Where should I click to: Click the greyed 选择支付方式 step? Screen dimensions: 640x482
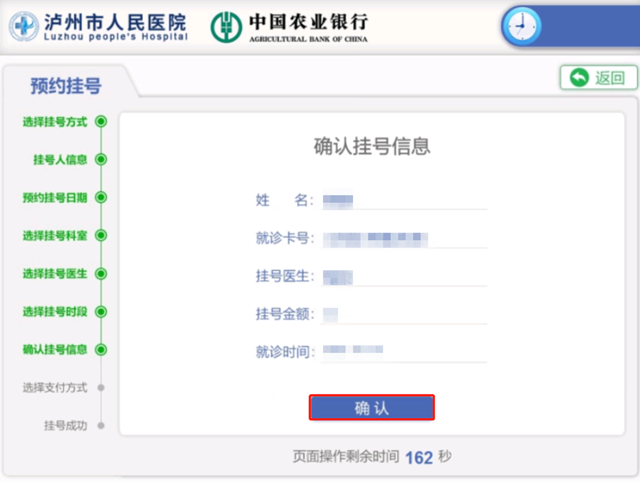pyautogui.click(x=56, y=387)
